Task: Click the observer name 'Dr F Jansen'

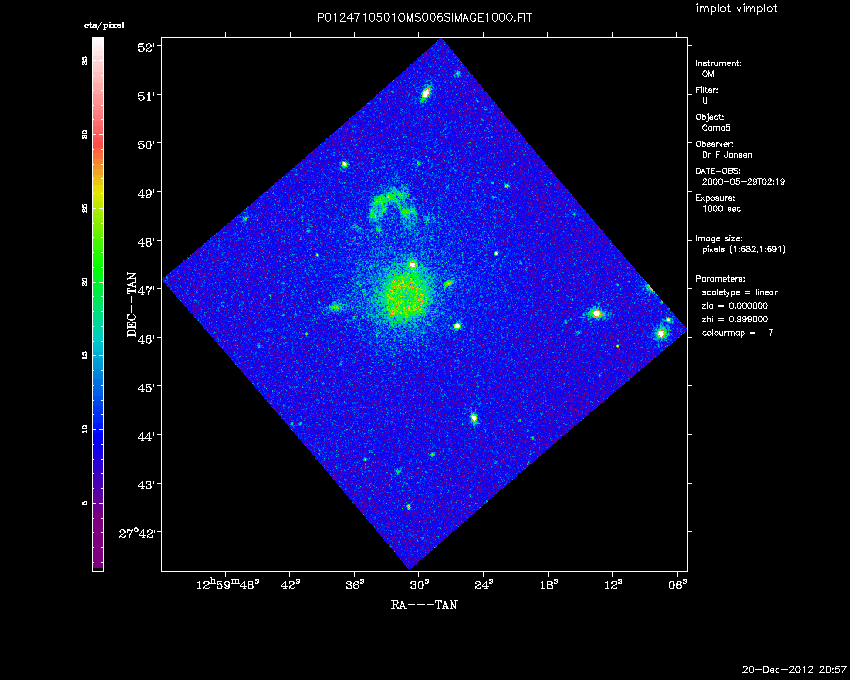Action: [727, 155]
